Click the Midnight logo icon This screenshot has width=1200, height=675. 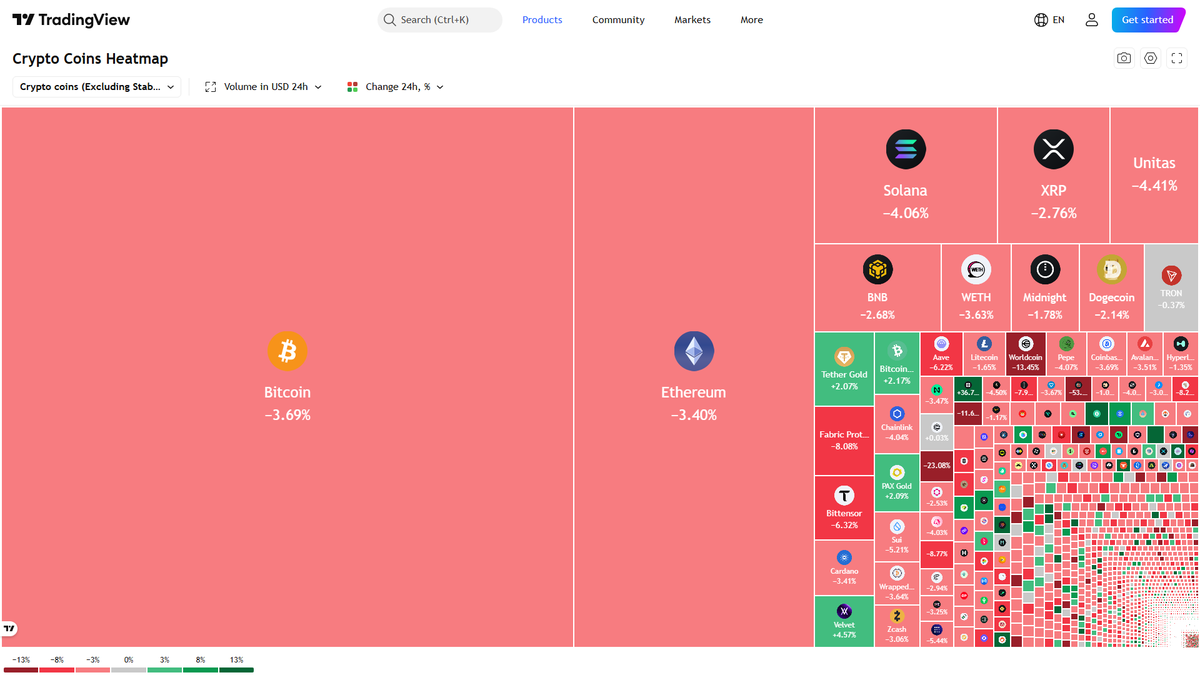click(1044, 269)
